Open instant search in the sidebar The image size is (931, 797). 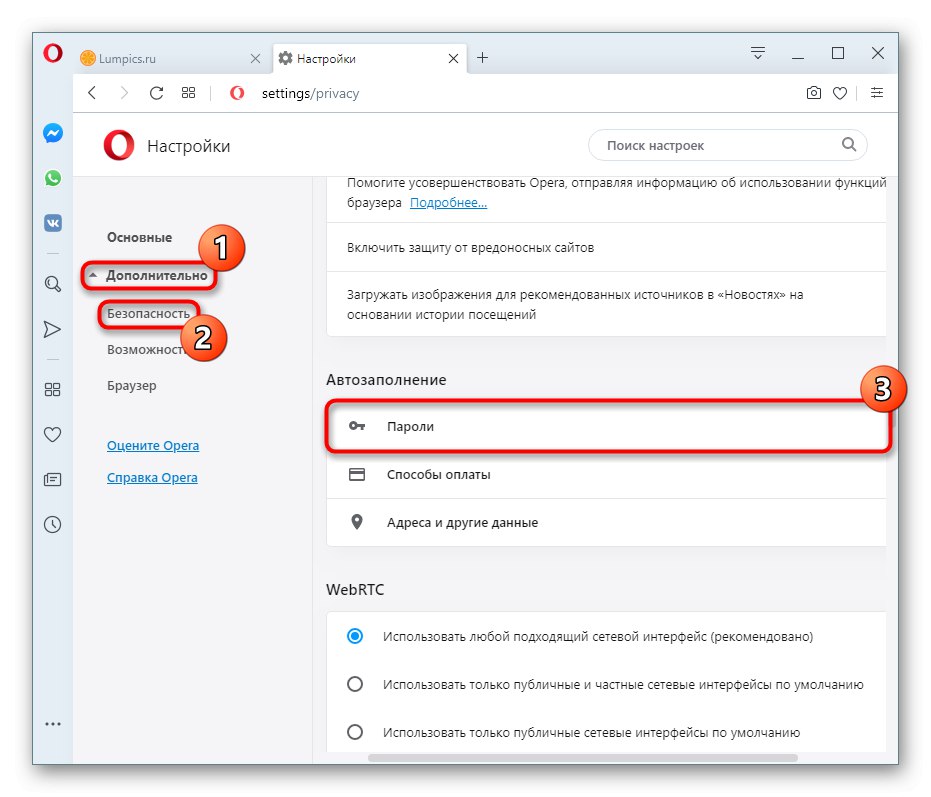coord(53,284)
